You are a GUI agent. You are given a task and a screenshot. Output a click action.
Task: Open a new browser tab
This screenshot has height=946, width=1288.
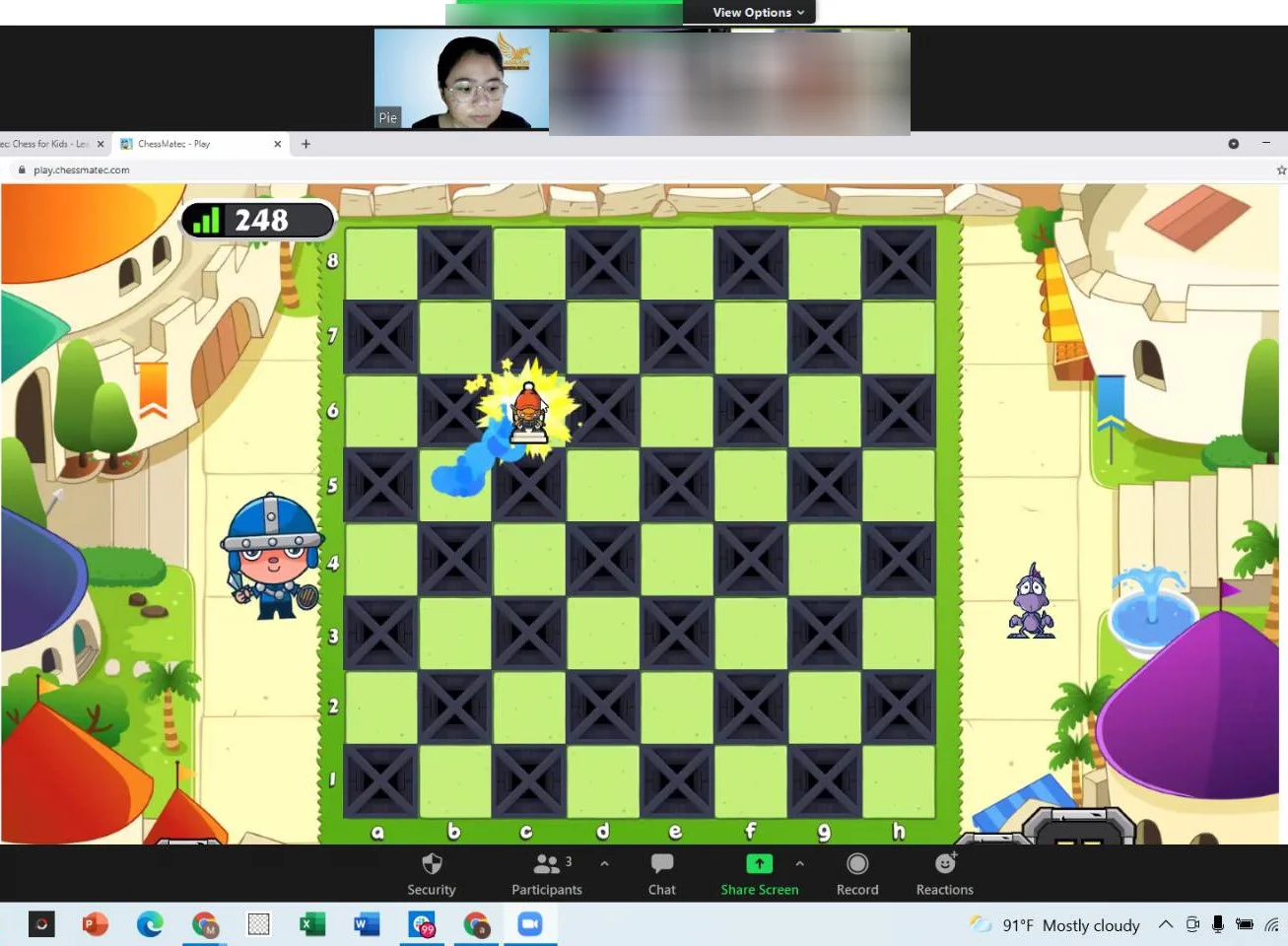[305, 144]
